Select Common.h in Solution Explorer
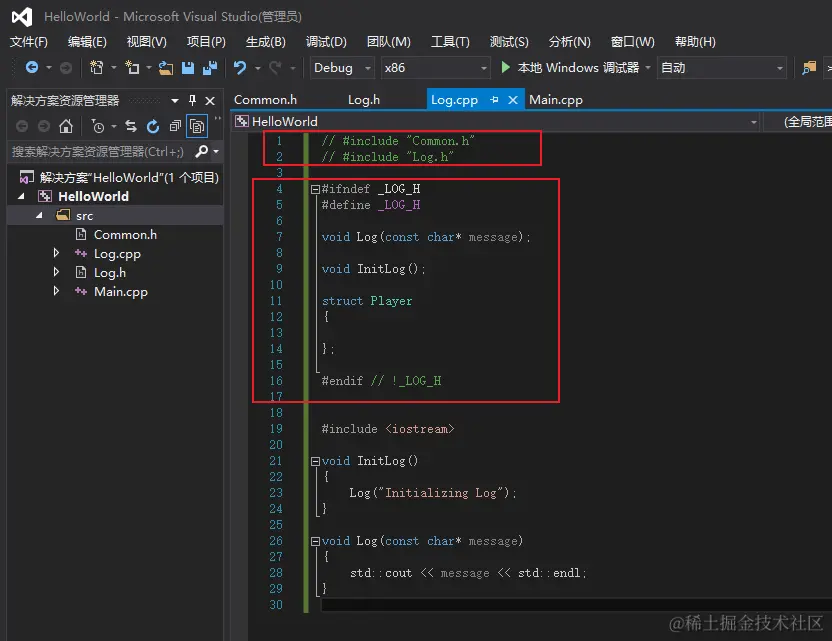The width and height of the screenshot is (832, 641). [x=125, y=235]
